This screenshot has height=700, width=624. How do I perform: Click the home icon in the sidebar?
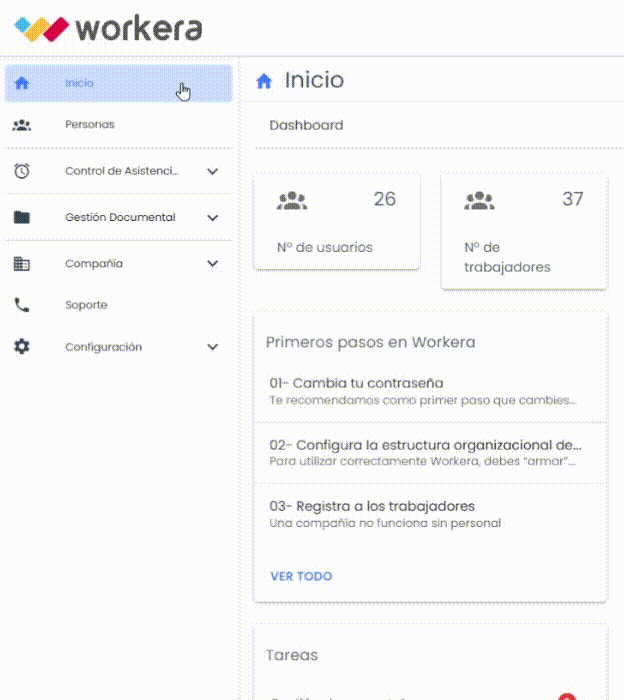point(22,83)
